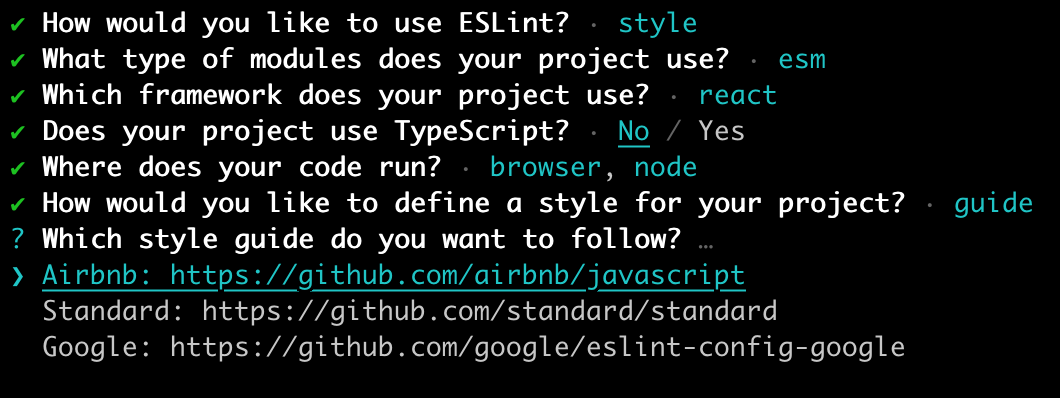This screenshot has width=1060, height=398.
Task: Click the 'browser' environment answer
Action: [545, 167]
